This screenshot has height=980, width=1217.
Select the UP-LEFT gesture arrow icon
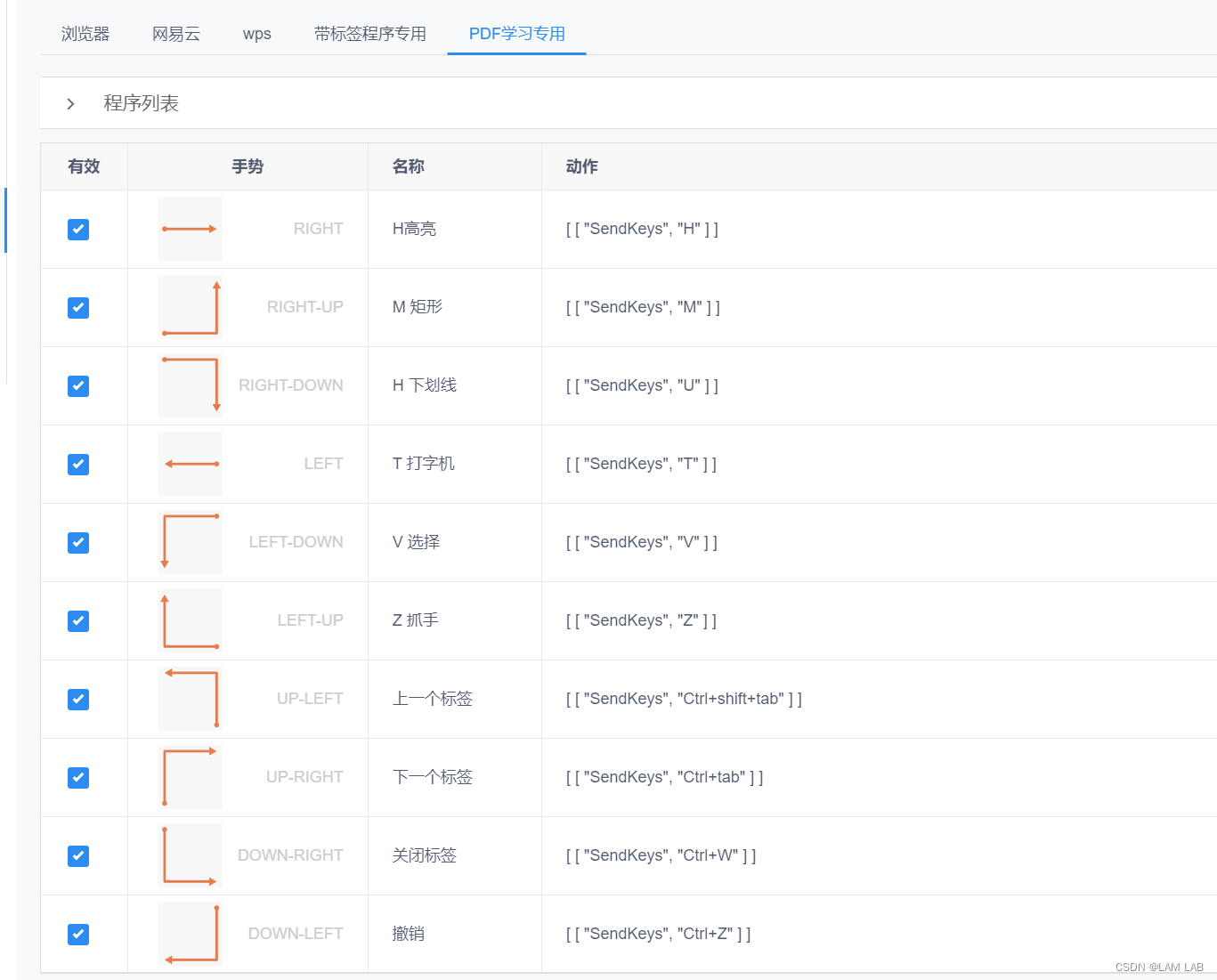(x=191, y=699)
